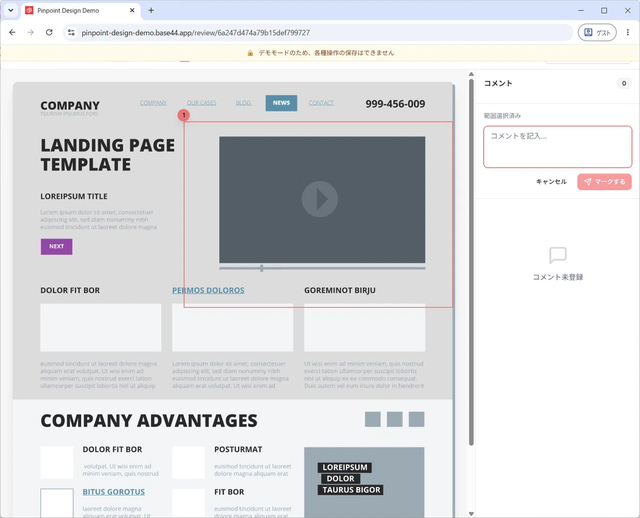Open site information icon in address bar
640x518 pixels.
click(x=71, y=33)
